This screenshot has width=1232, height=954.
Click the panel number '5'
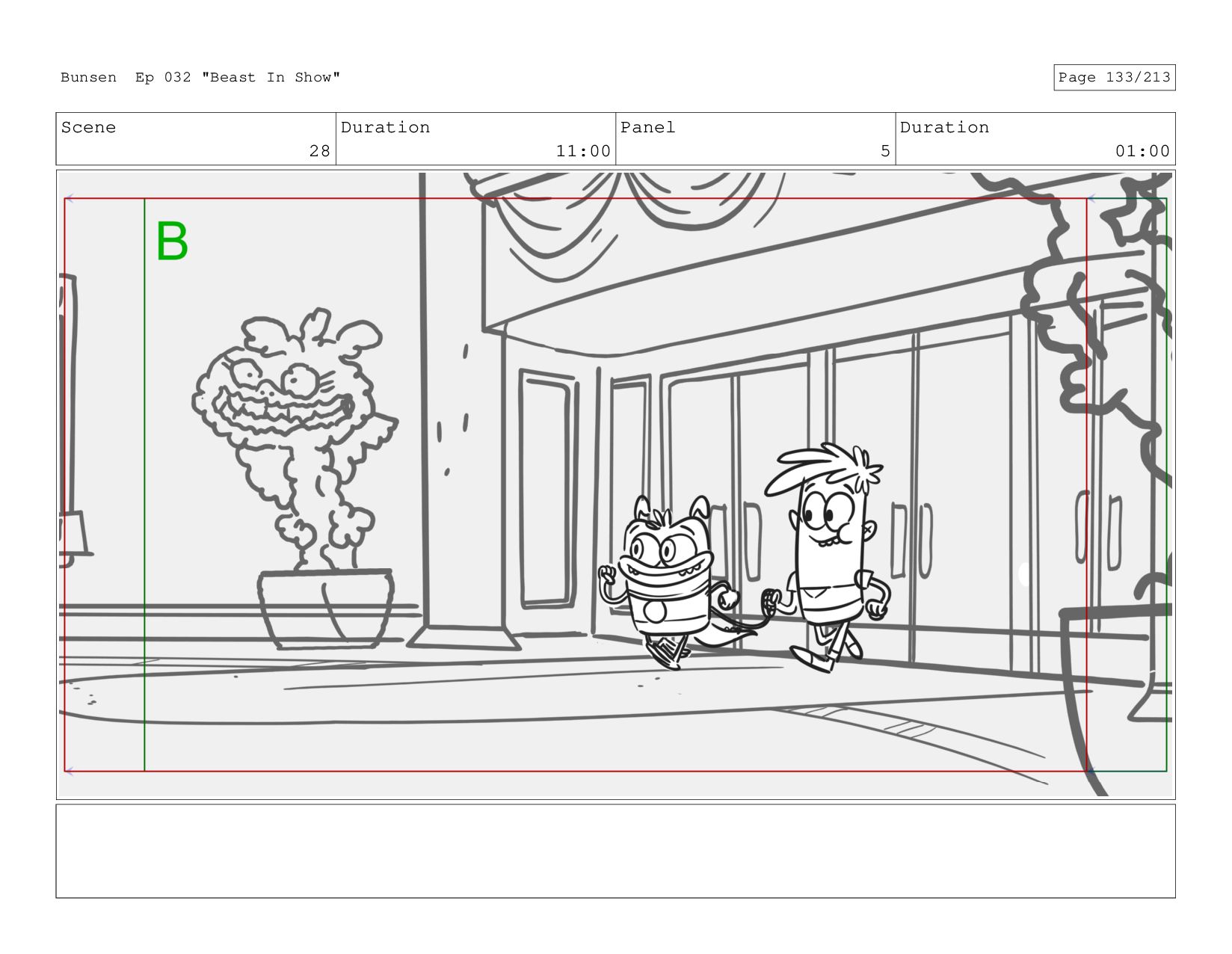[x=885, y=151]
